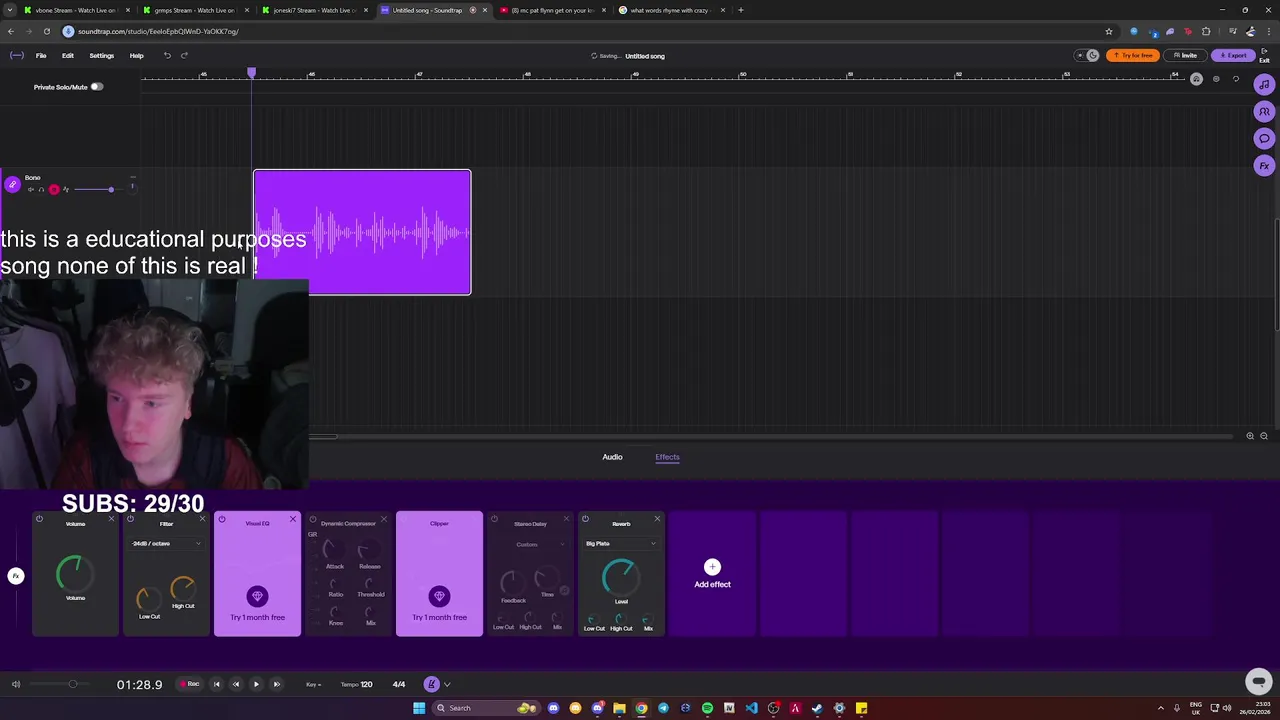Screen dimensions: 1280x720
Task: Toggle the Volume effect power button
Action: (39, 519)
